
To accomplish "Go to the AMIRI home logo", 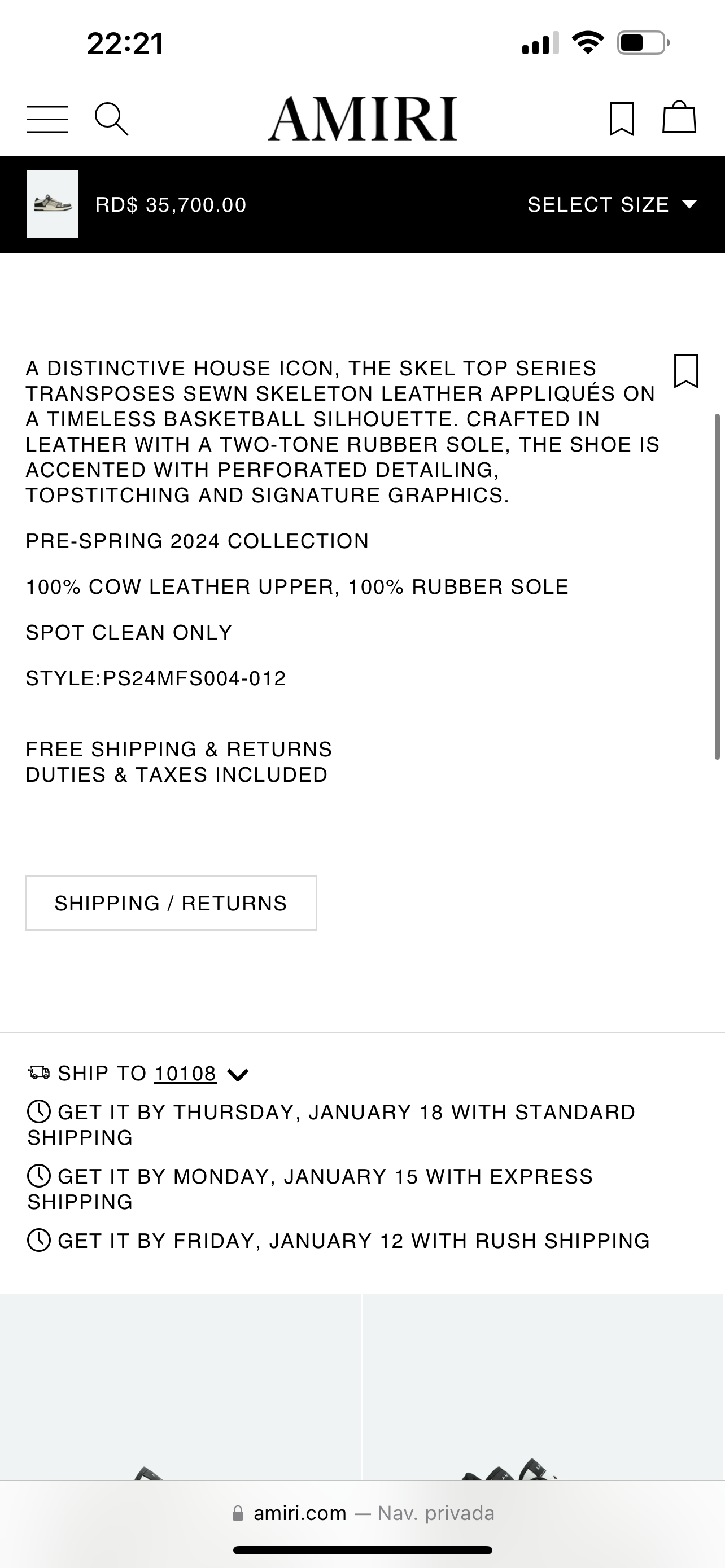I will (362, 119).
